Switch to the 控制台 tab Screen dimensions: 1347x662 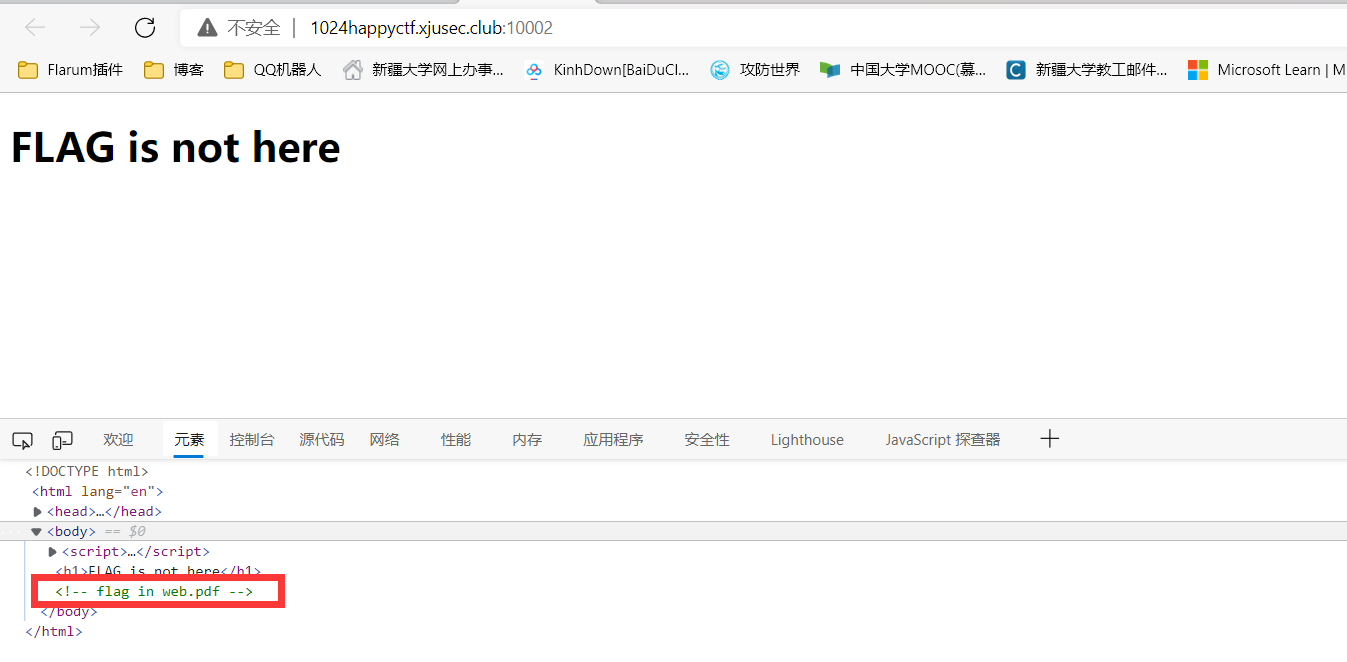pos(251,440)
